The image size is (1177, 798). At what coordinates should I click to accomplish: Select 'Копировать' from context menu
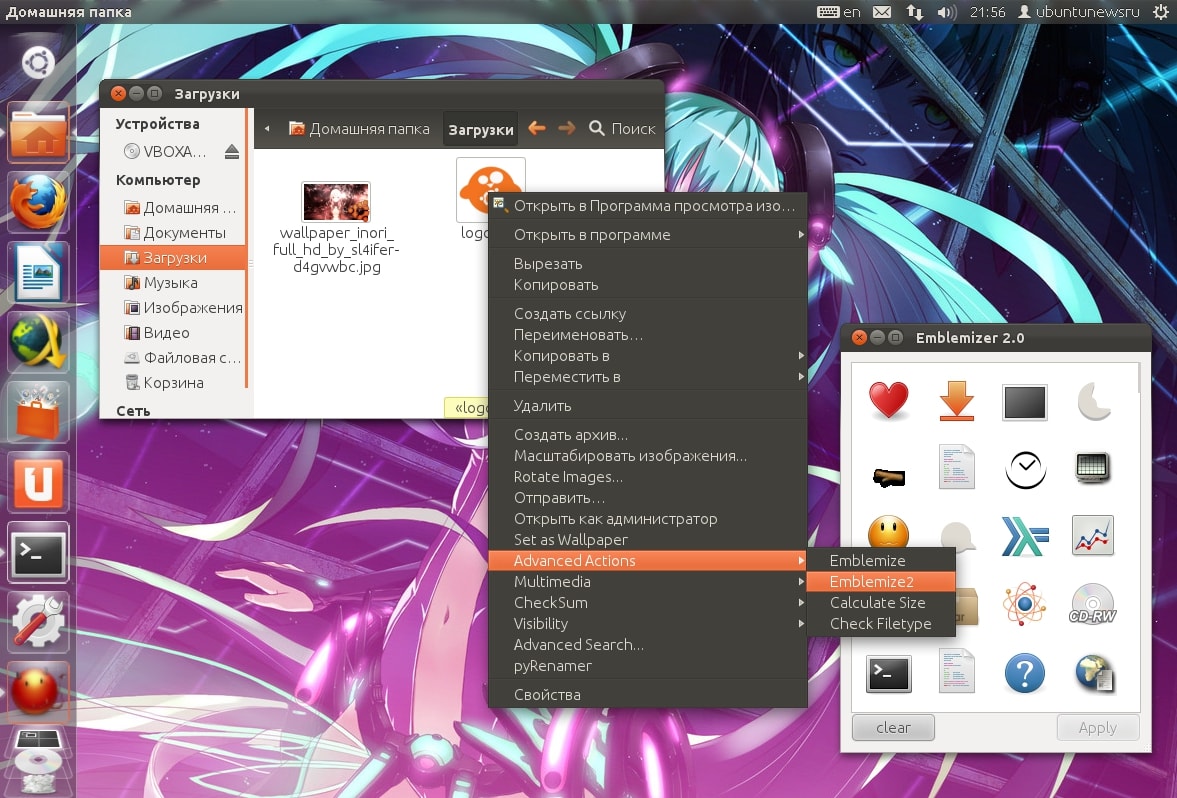[648, 285]
